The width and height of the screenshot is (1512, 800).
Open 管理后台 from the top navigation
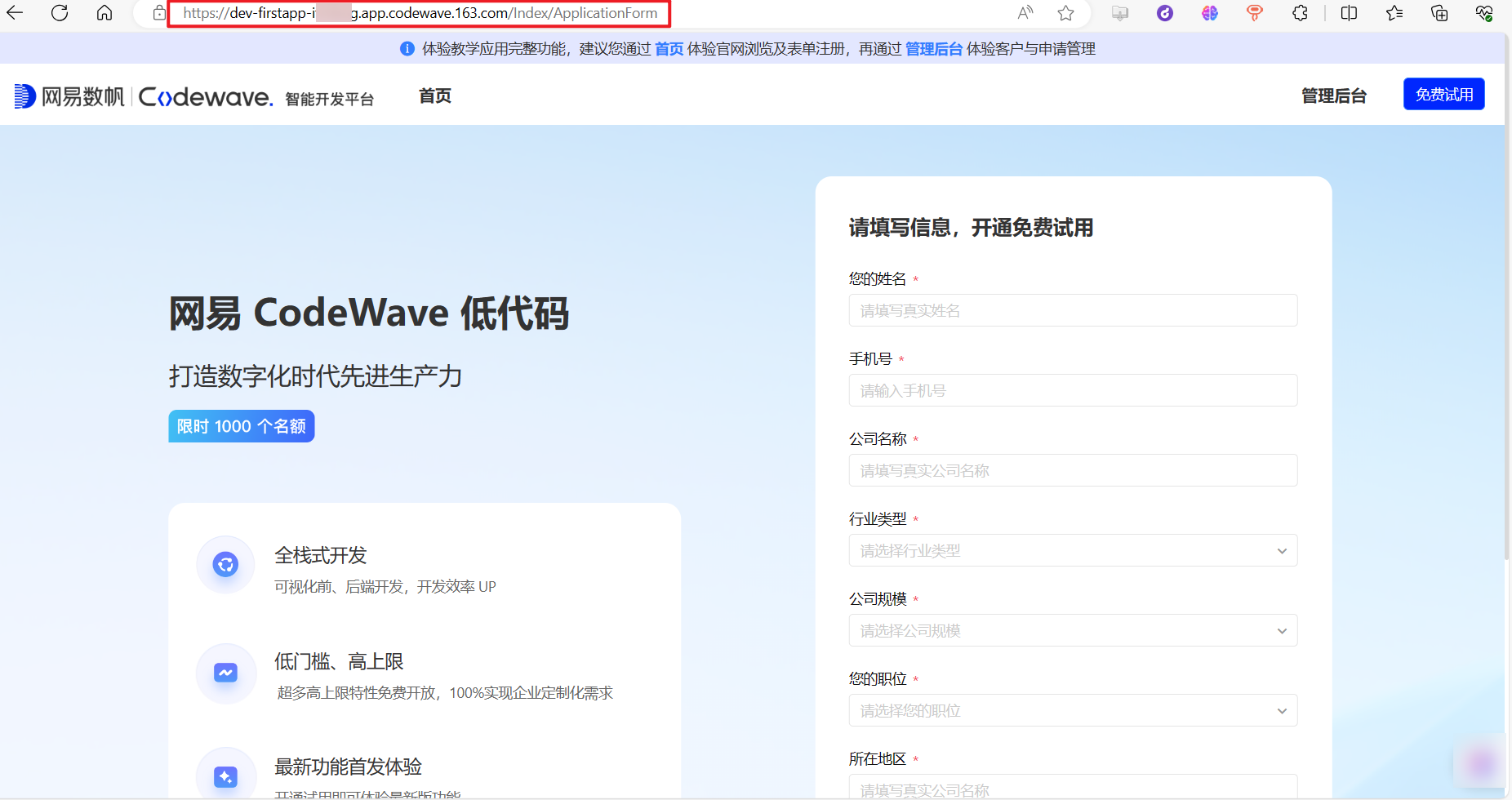click(1334, 96)
